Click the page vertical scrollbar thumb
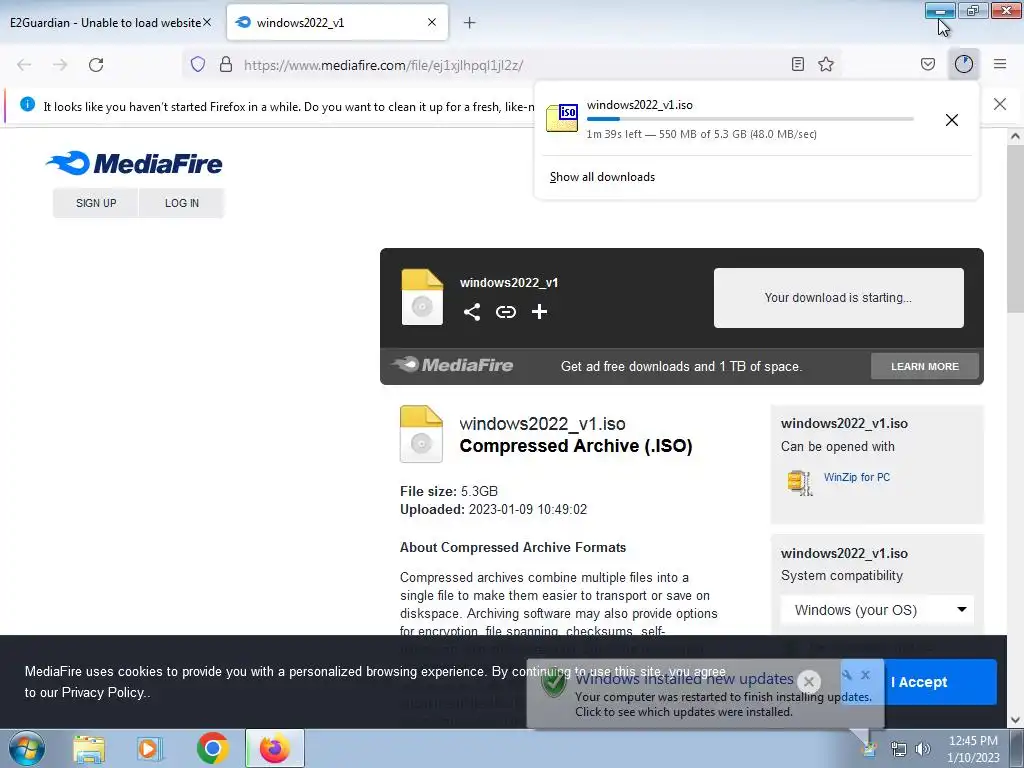This screenshot has height=768, width=1024. click(1014, 229)
